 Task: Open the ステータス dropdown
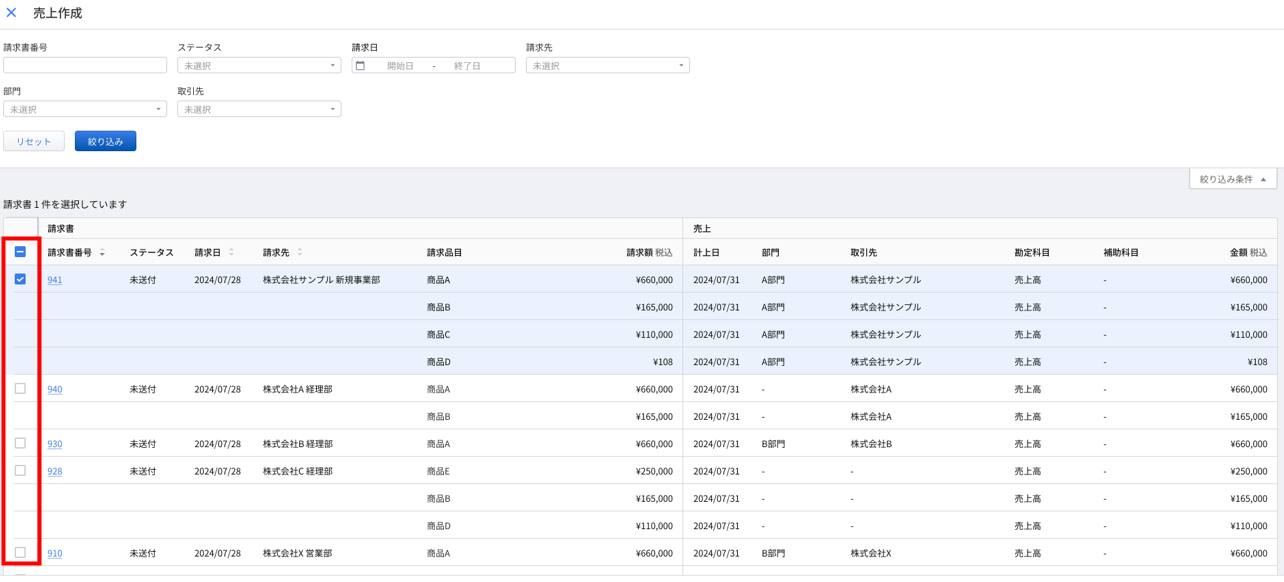tap(259, 65)
